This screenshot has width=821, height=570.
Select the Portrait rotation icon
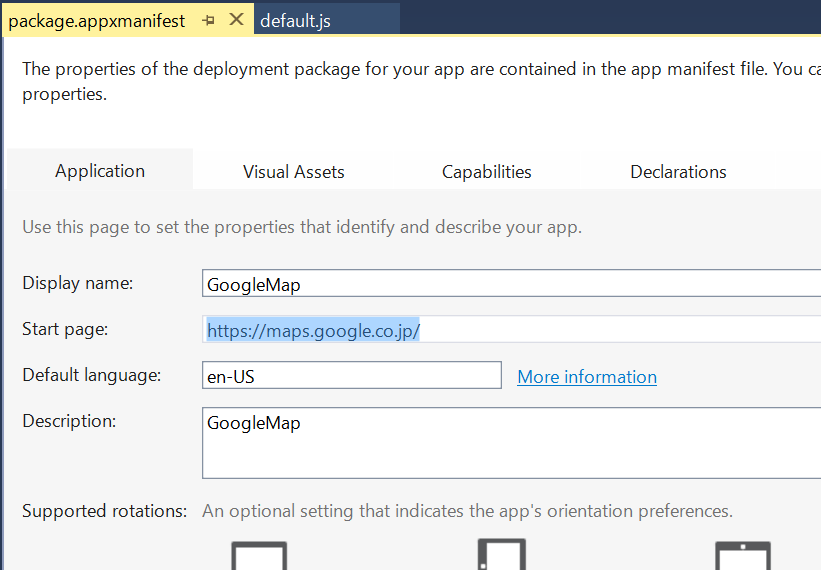[501, 555]
